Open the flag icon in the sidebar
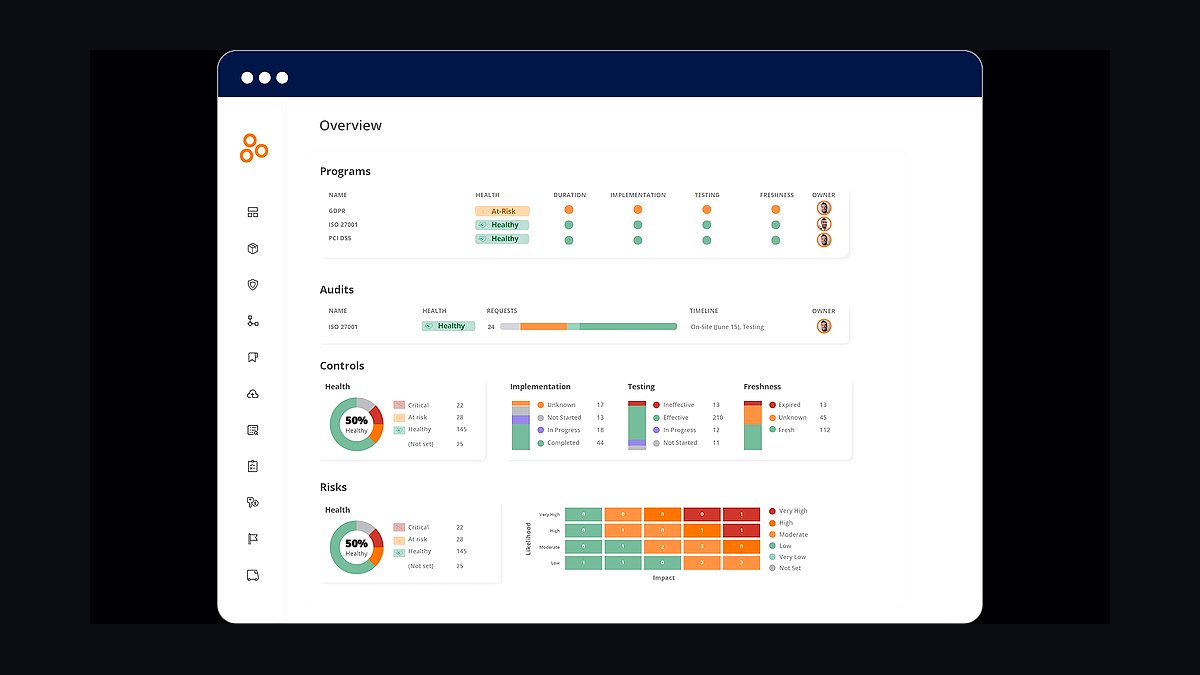 [253, 539]
